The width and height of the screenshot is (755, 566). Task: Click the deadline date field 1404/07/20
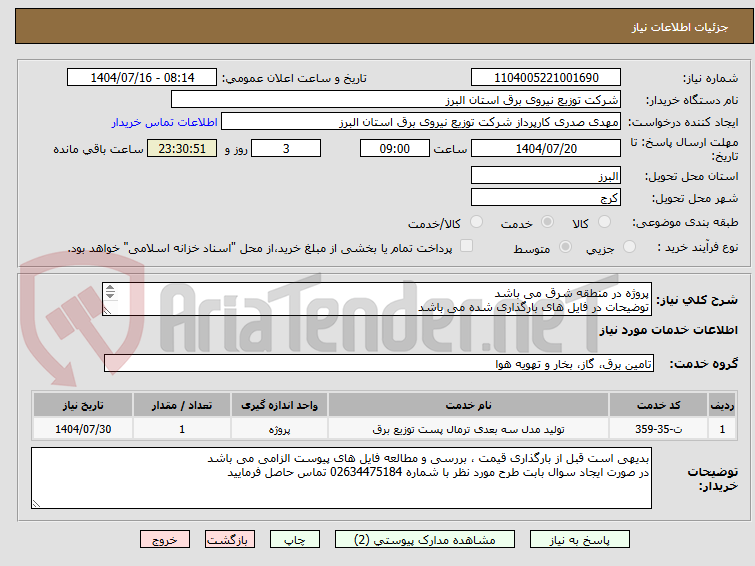546,148
